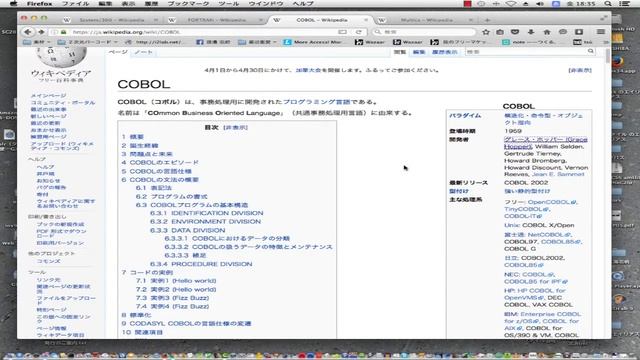
Task: Hide the table of contents via 非表示
Action: 236,127
